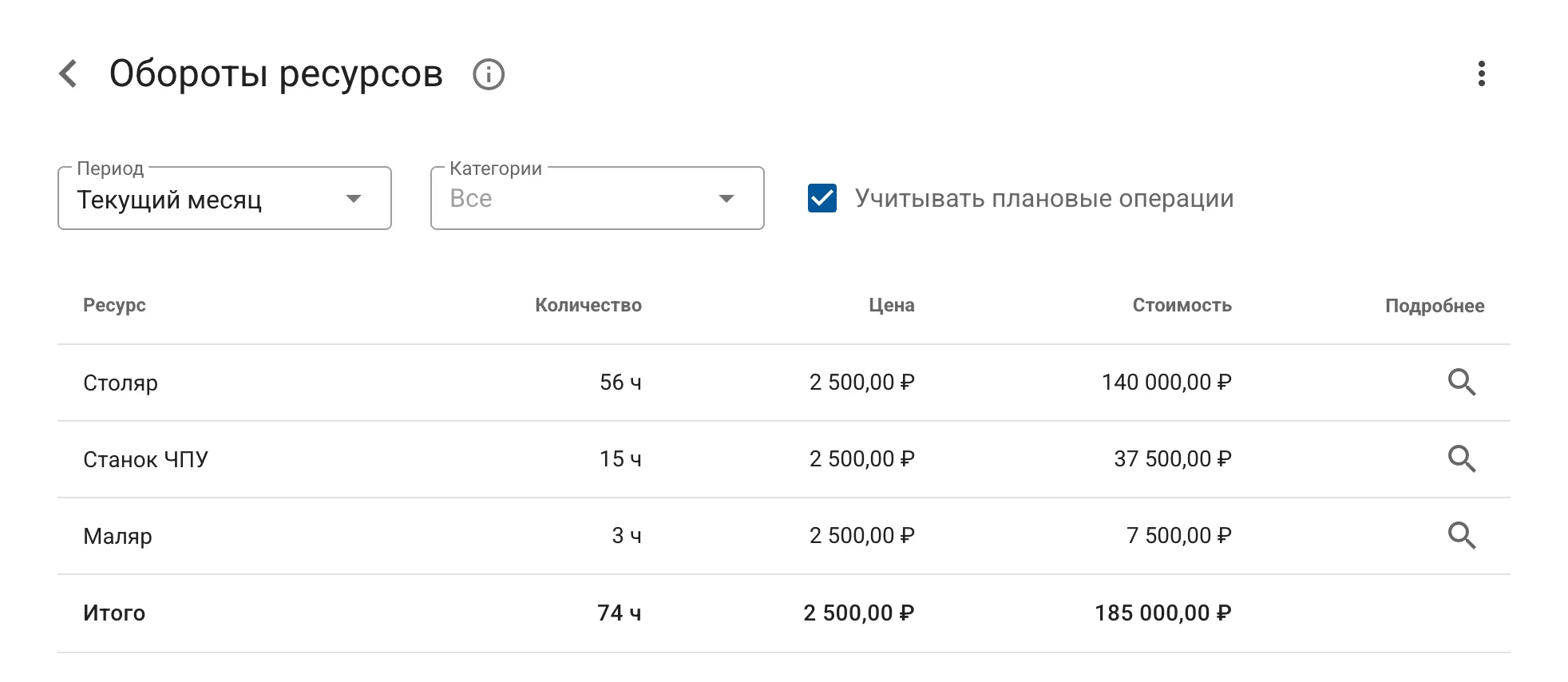Click the Учитывать плановые операции label
This screenshot has height=682, width=1568.
(1043, 198)
